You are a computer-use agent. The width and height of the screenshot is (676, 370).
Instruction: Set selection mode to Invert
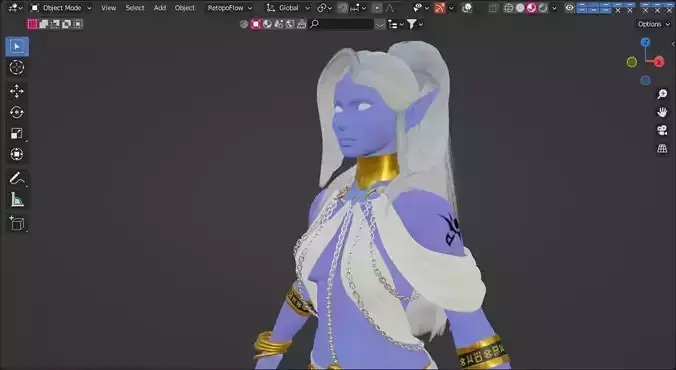66,24
